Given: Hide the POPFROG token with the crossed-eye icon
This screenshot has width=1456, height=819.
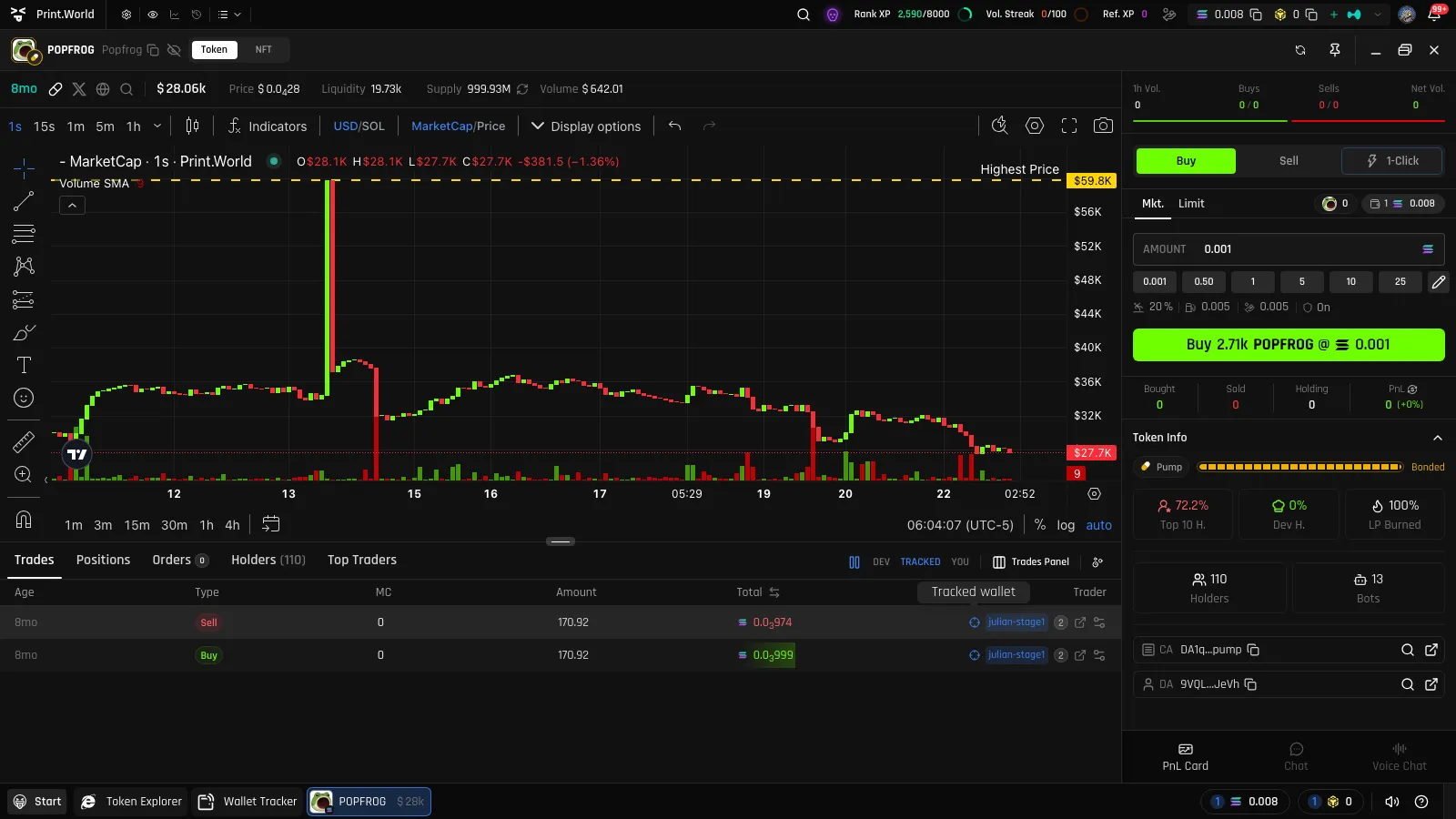Looking at the screenshot, I should (174, 50).
